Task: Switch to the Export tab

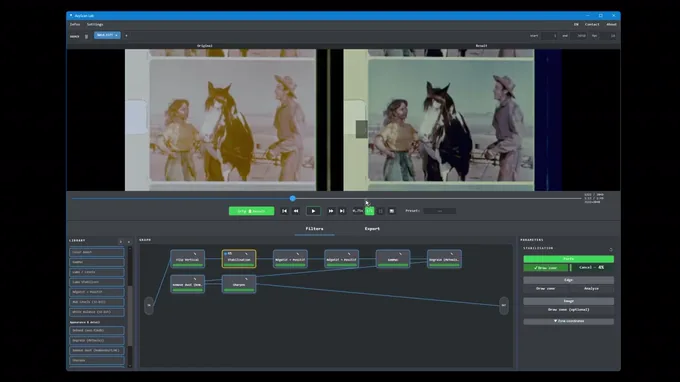Action: click(x=372, y=229)
